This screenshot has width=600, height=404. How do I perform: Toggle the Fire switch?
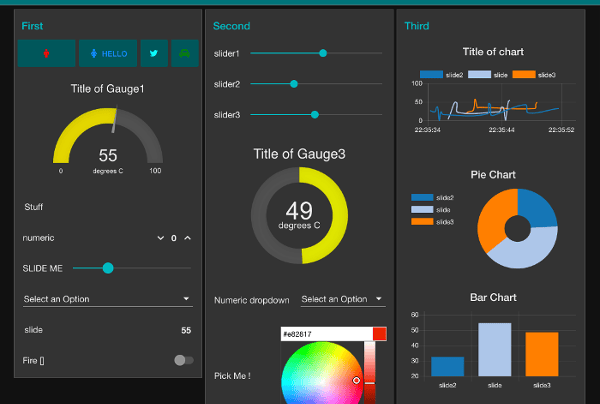point(184,360)
